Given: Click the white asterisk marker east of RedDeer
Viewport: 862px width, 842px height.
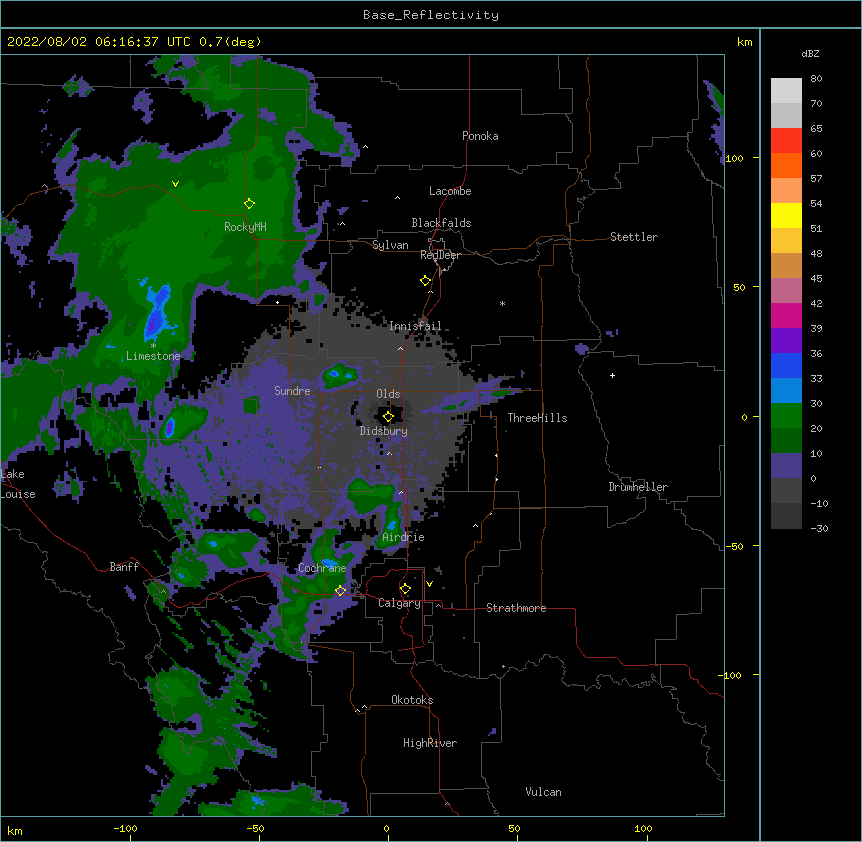Looking at the screenshot, I should coord(502,303).
